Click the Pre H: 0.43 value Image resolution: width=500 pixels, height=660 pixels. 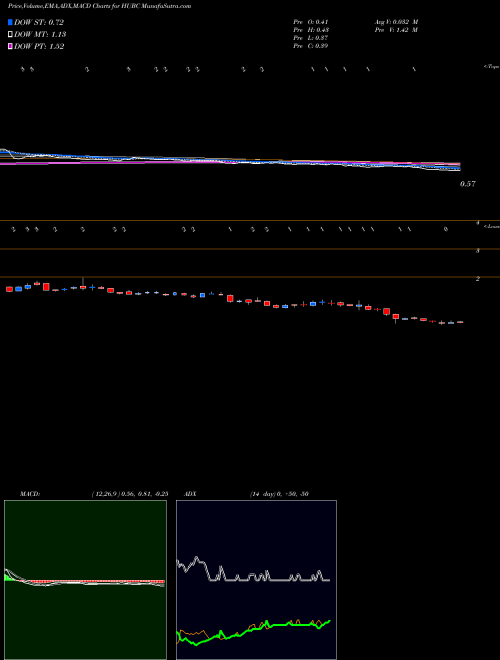tap(311, 30)
